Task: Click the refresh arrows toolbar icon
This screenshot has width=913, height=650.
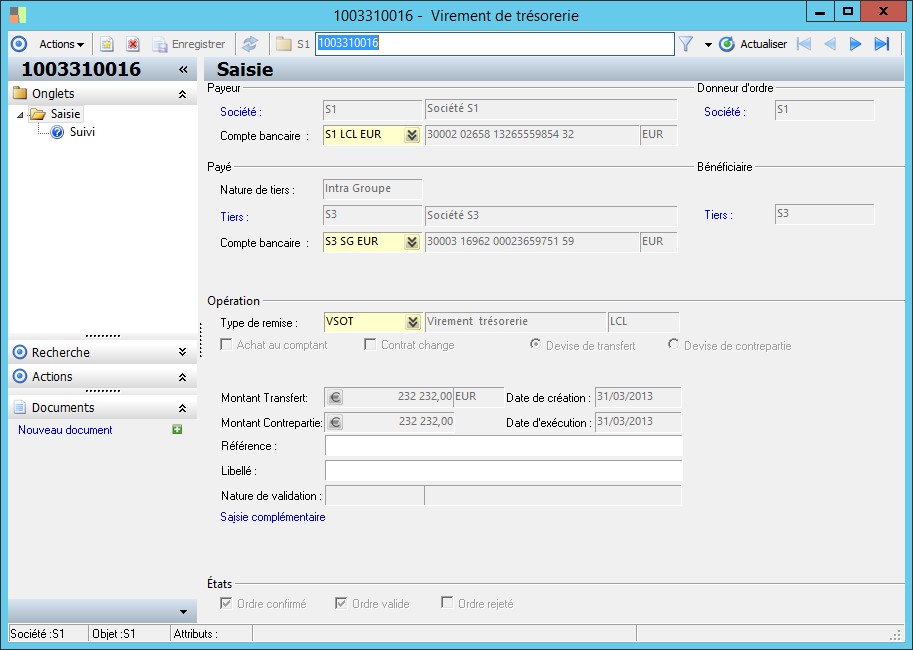Action: (250, 44)
